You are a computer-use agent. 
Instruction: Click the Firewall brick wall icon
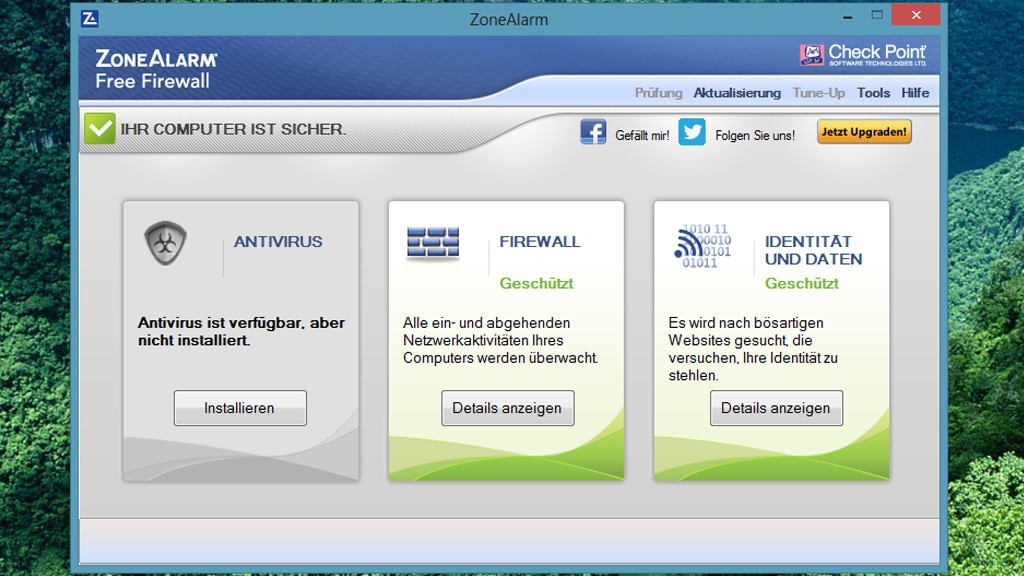tap(433, 244)
